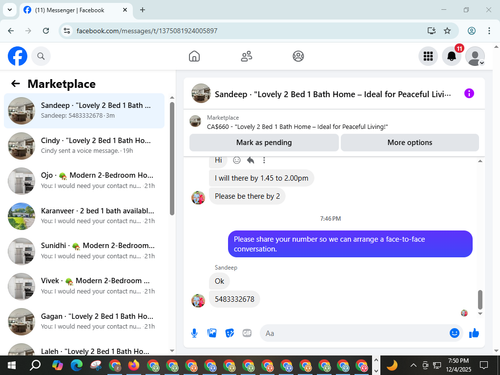Reply to the Hi message with arrow icon
Screen dimensions: 500x375
coord(250,160)
